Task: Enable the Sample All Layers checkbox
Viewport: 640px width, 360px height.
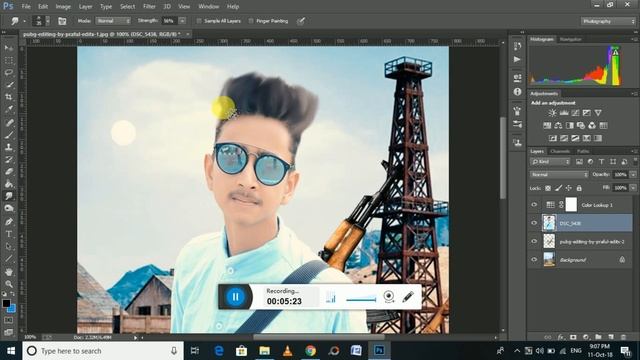Action: click(199, 21)
